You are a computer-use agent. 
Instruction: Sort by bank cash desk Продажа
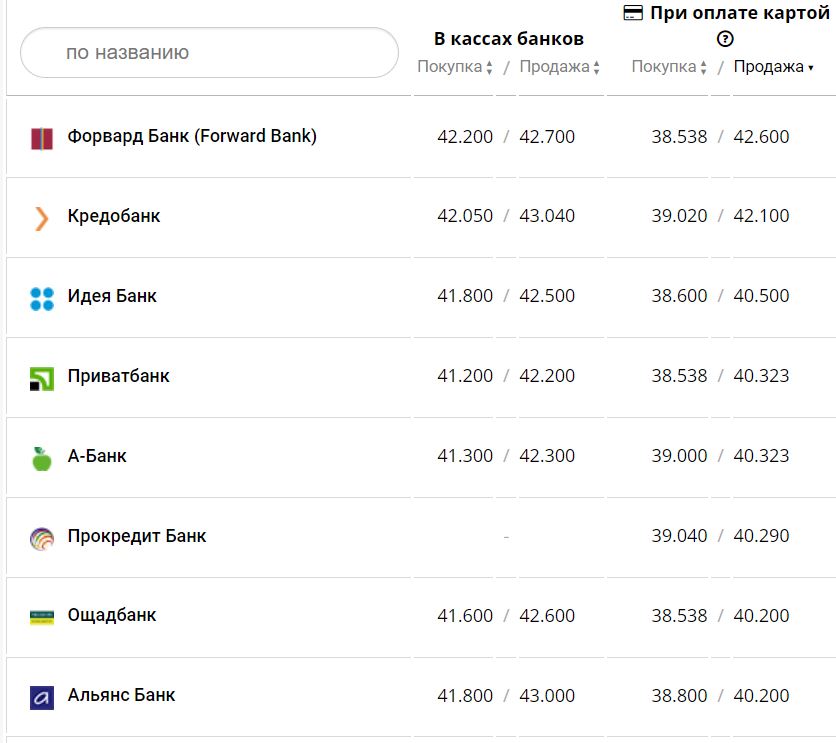tap(560, 67)
